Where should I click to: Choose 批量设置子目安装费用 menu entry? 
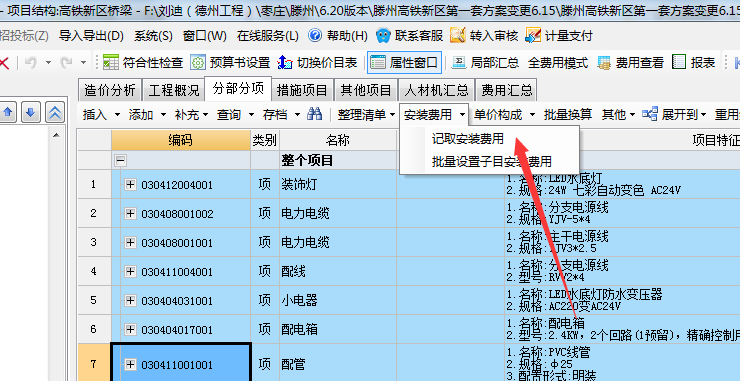click(491, 162)
